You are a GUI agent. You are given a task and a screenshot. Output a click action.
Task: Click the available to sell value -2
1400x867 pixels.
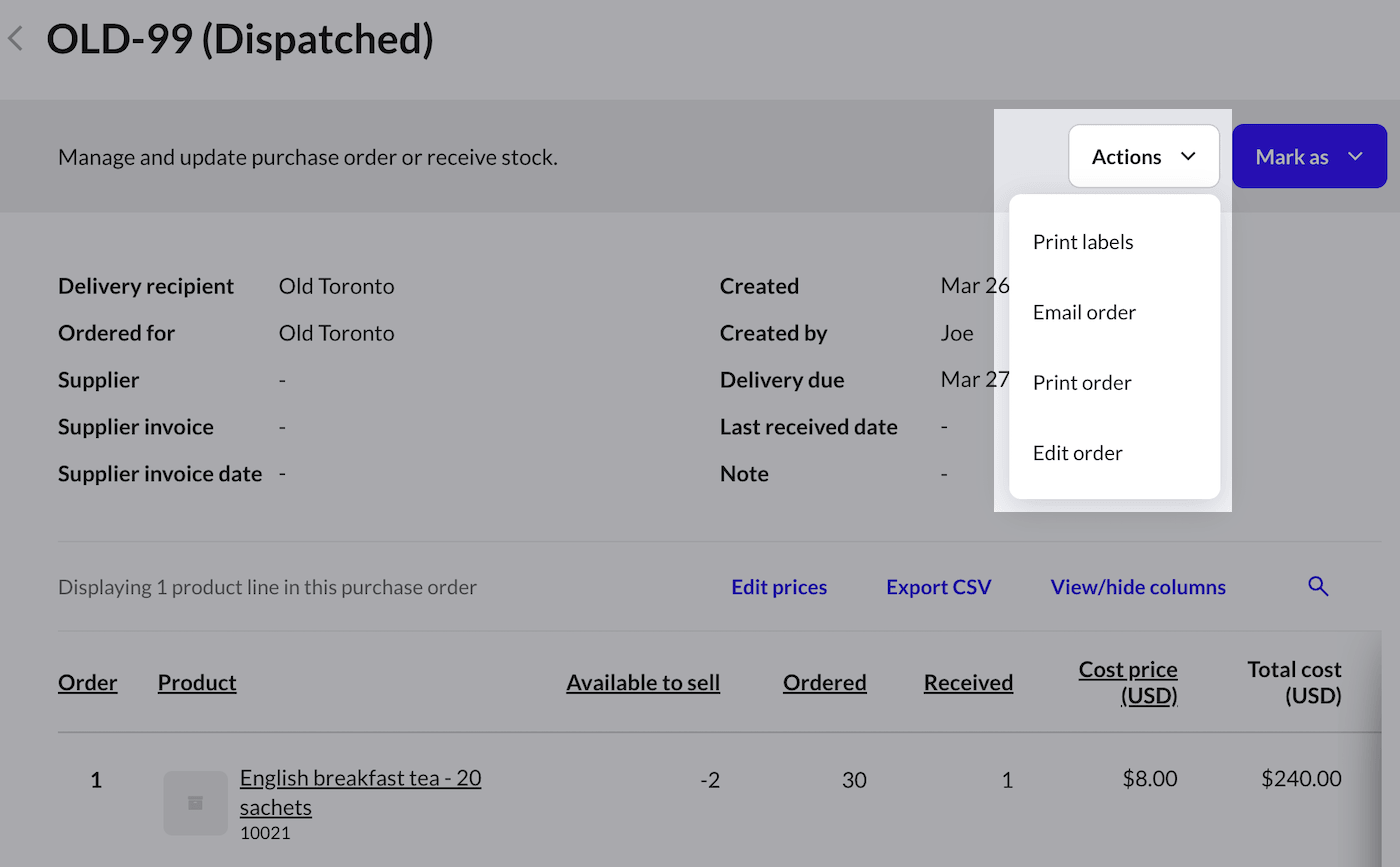click(x=709, y=779)
